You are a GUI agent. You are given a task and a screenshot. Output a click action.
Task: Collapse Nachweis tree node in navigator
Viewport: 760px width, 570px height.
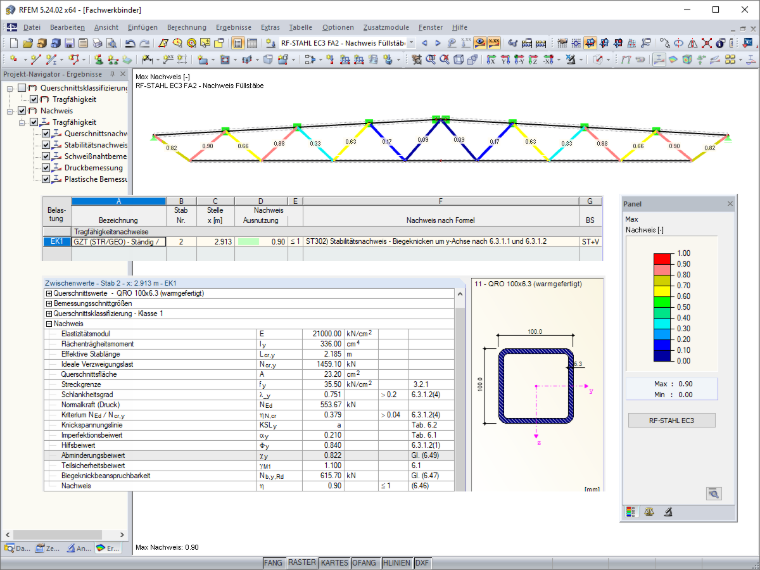[x=10, y=111]
